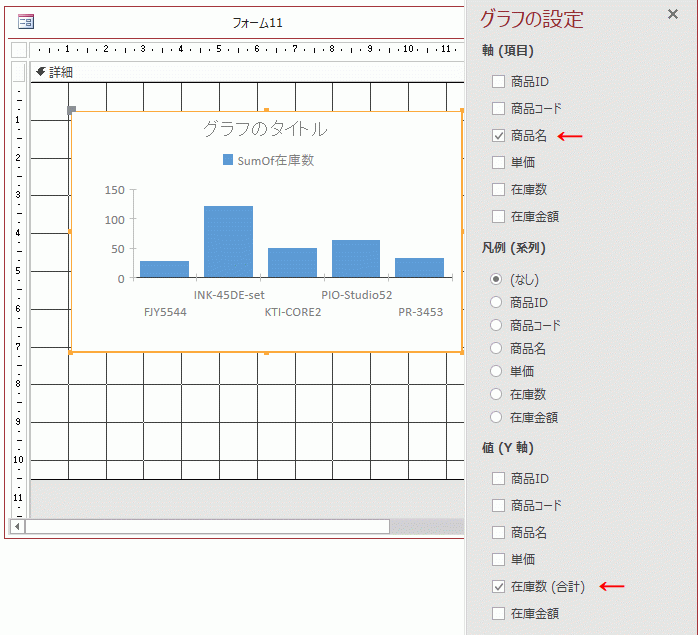Click the 150 value on Y axis
The height and width of the screenshot is (635, 698).
click(x=114, y=190)
